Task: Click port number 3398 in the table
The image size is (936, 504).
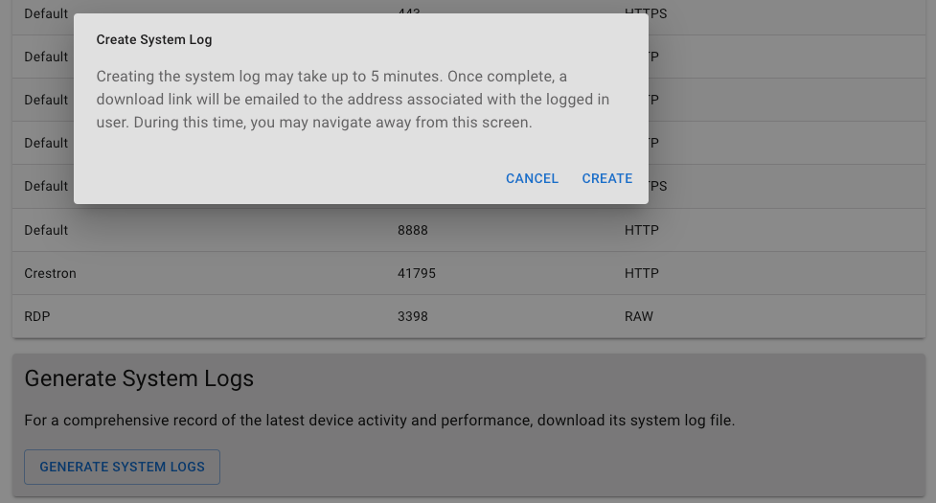Action: (412, 316)
